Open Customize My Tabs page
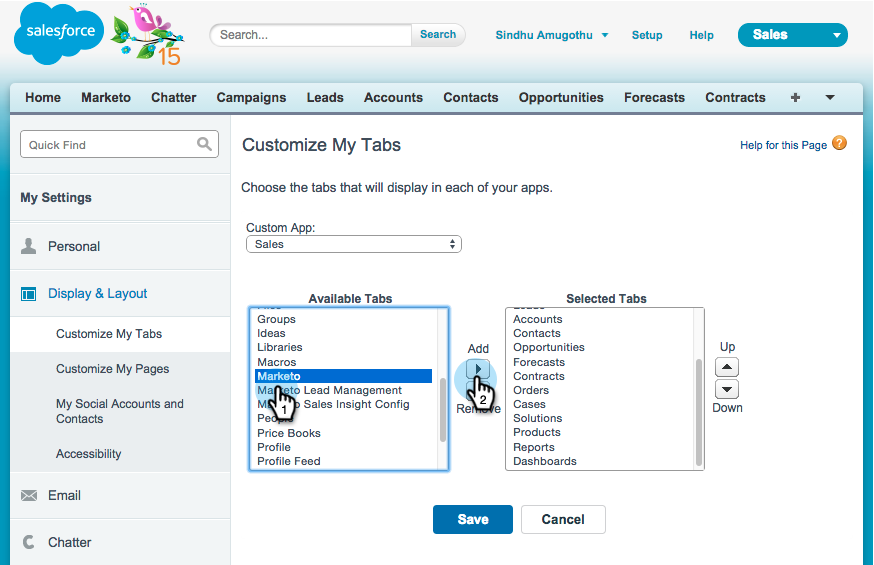The image size is (874, 565). [109, 334]
